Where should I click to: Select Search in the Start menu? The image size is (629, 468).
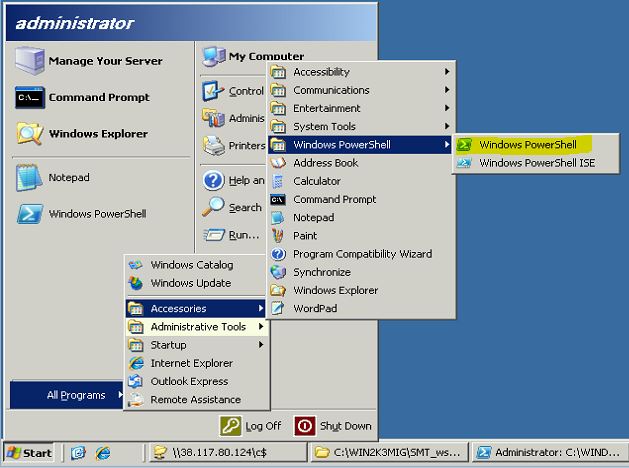click(x=232, y=207)
